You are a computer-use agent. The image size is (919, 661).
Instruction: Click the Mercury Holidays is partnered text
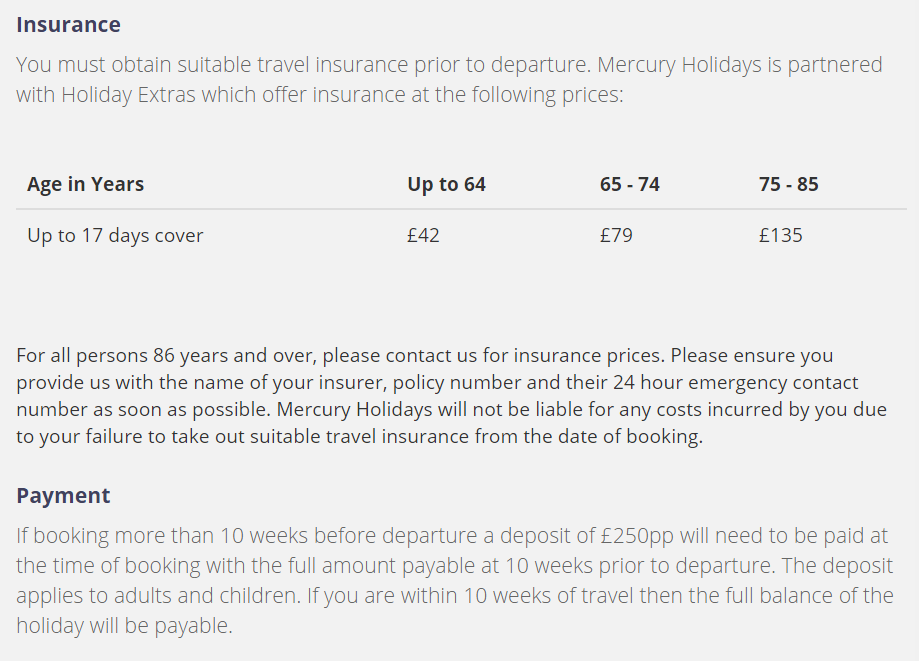(740, 64)
